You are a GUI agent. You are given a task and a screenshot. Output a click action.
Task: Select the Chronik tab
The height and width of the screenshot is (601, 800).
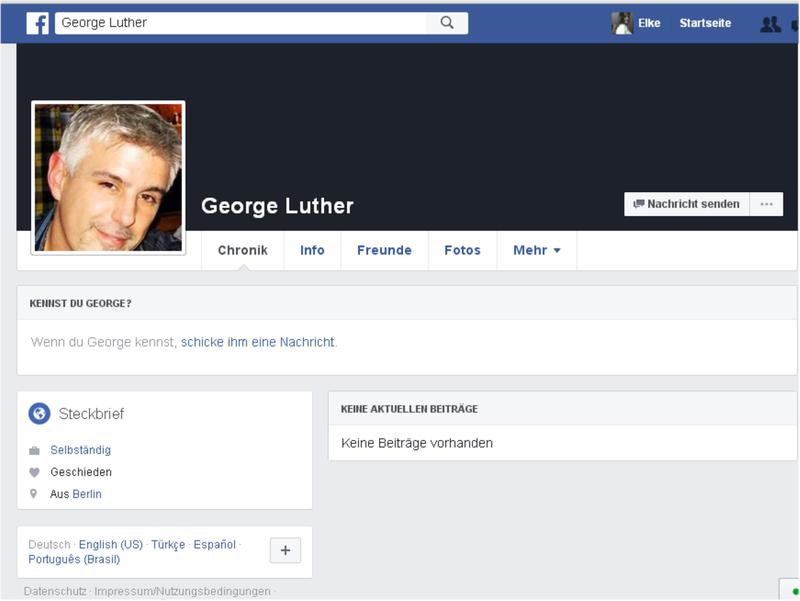coord(243,250)
